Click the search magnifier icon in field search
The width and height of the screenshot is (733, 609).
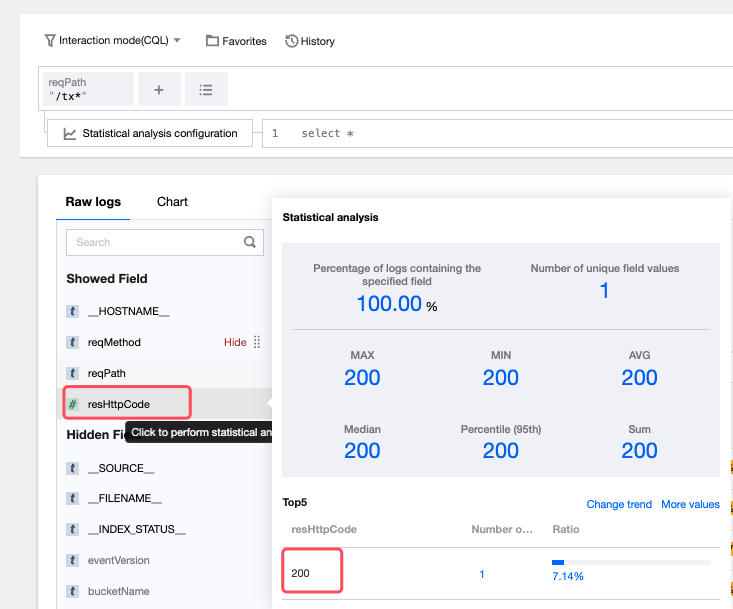(250, 242)
